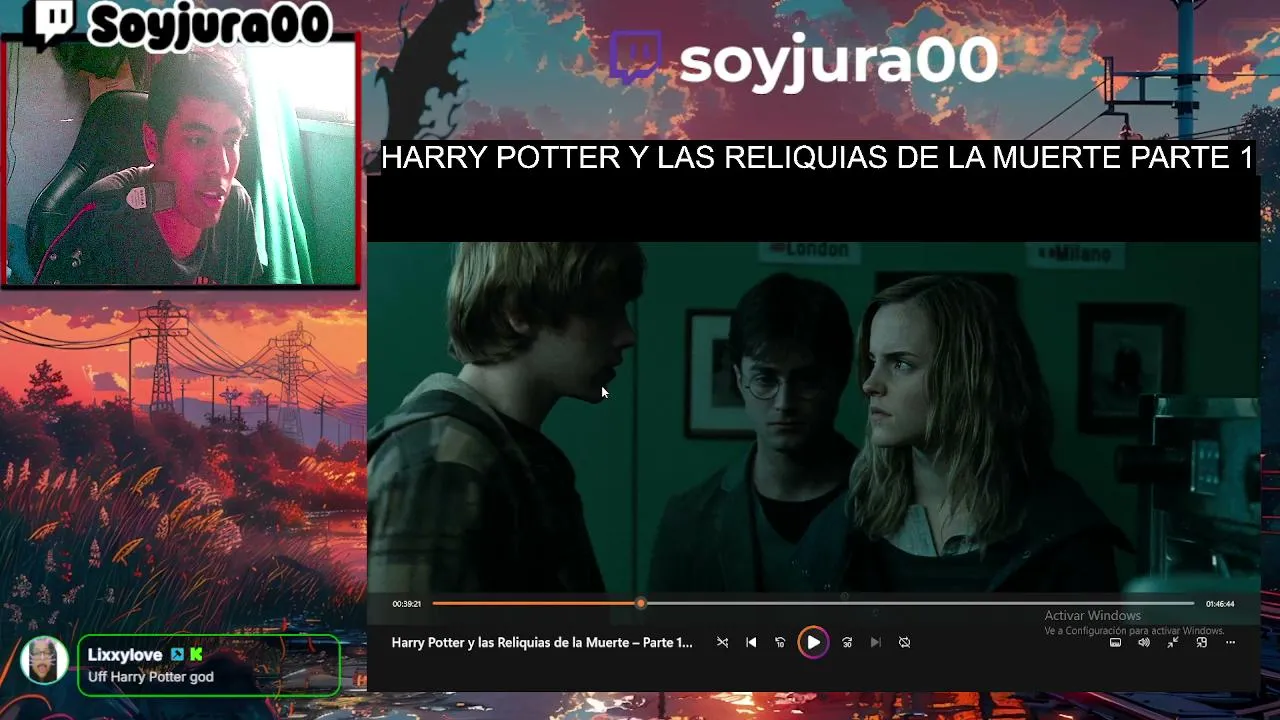Click the orange seek bar handle
The height and width of the screenshot is (720, 1280).
[x=641, y=603]
